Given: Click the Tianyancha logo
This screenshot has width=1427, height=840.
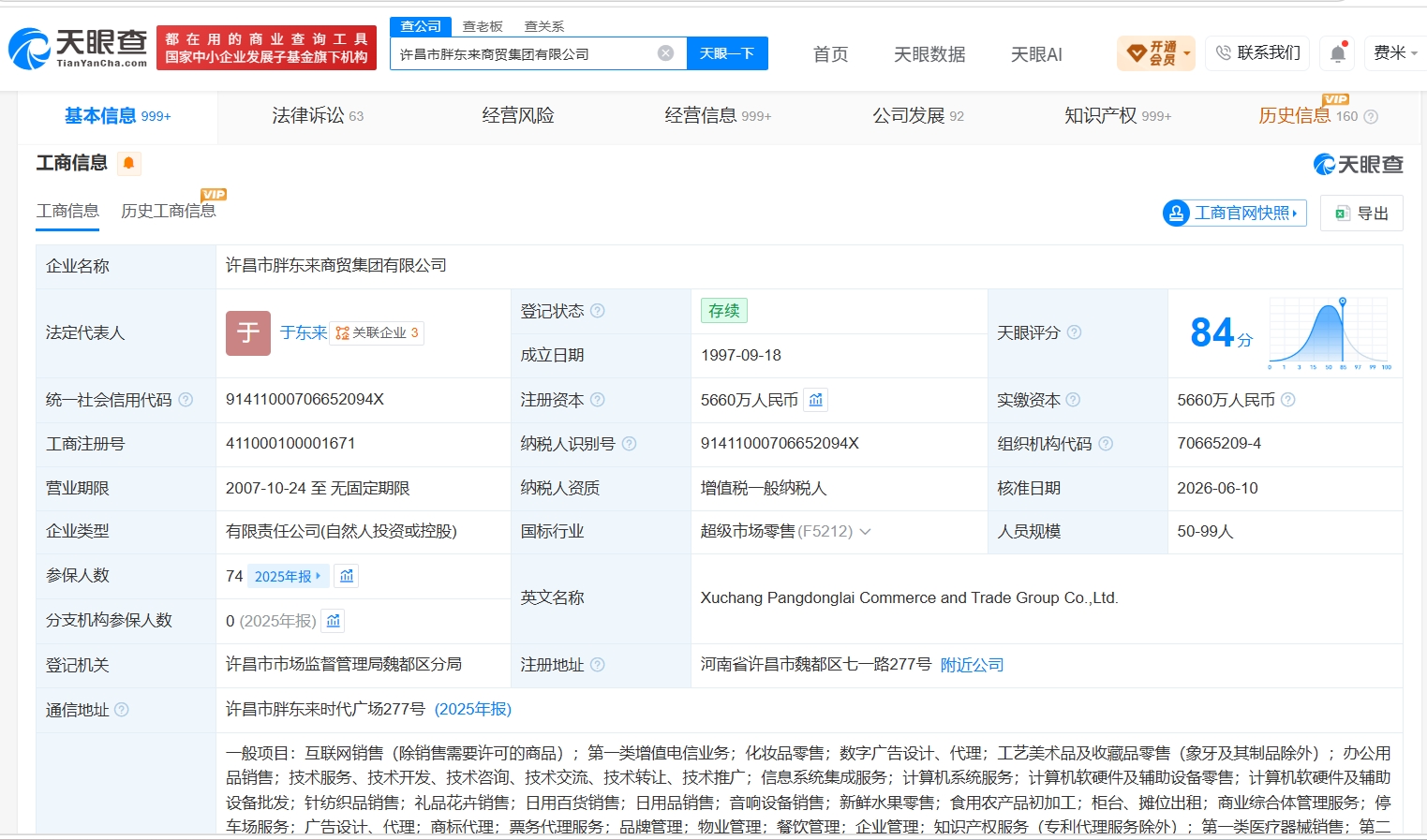Looking at the screenshot, I should (79, 49).
